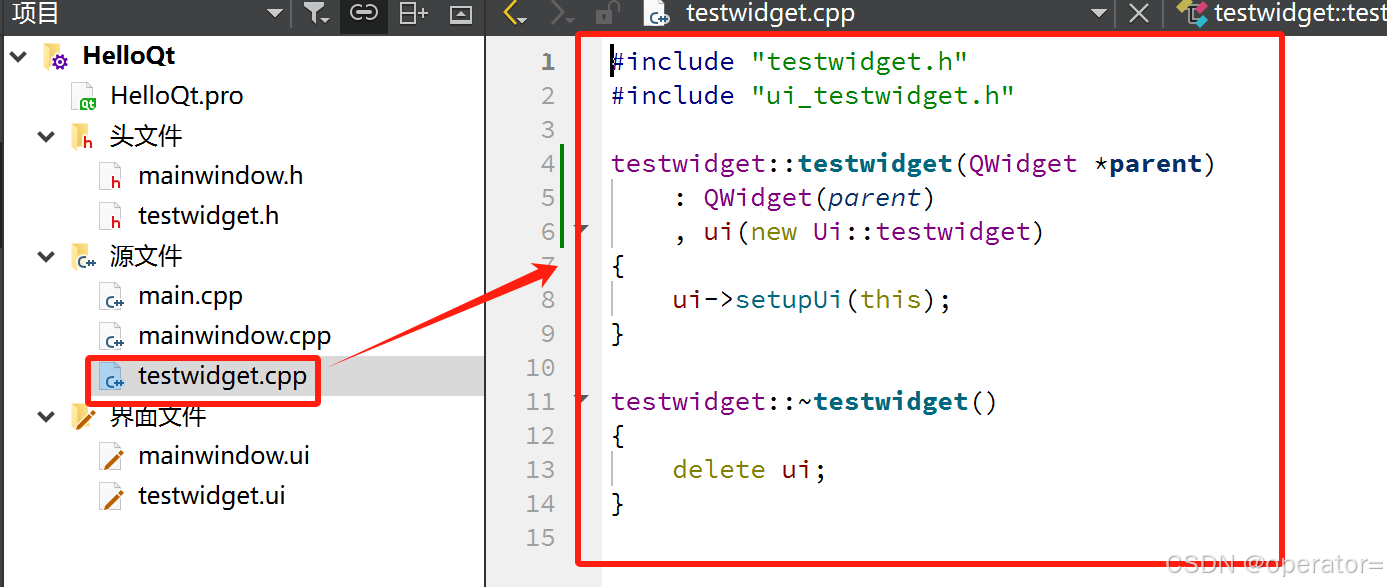Click ~testwidget destructor name on line 11
The height and width of the screenshot is (587, 1387).
click(882, 402)
